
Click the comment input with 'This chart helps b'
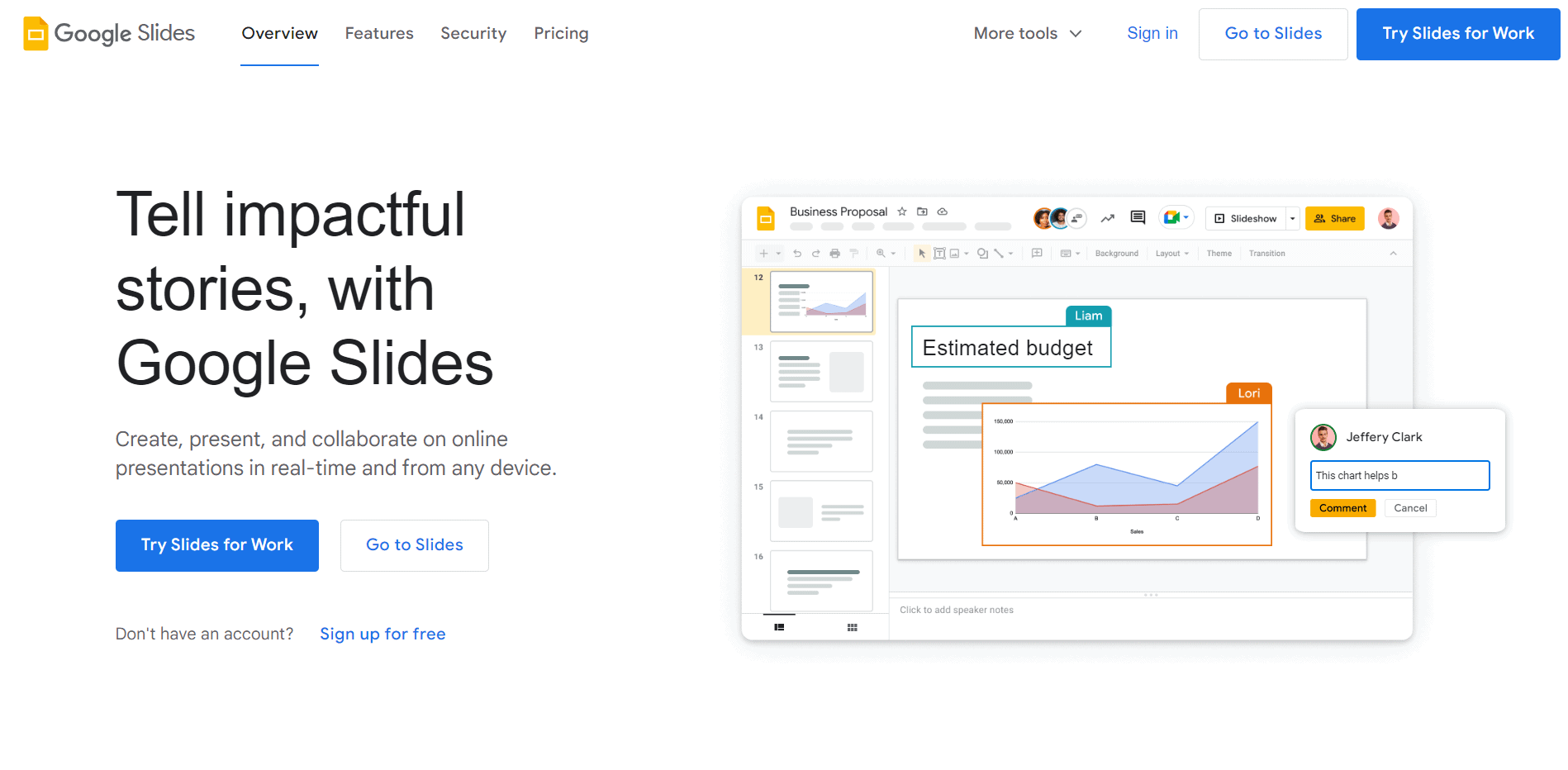1399,476
